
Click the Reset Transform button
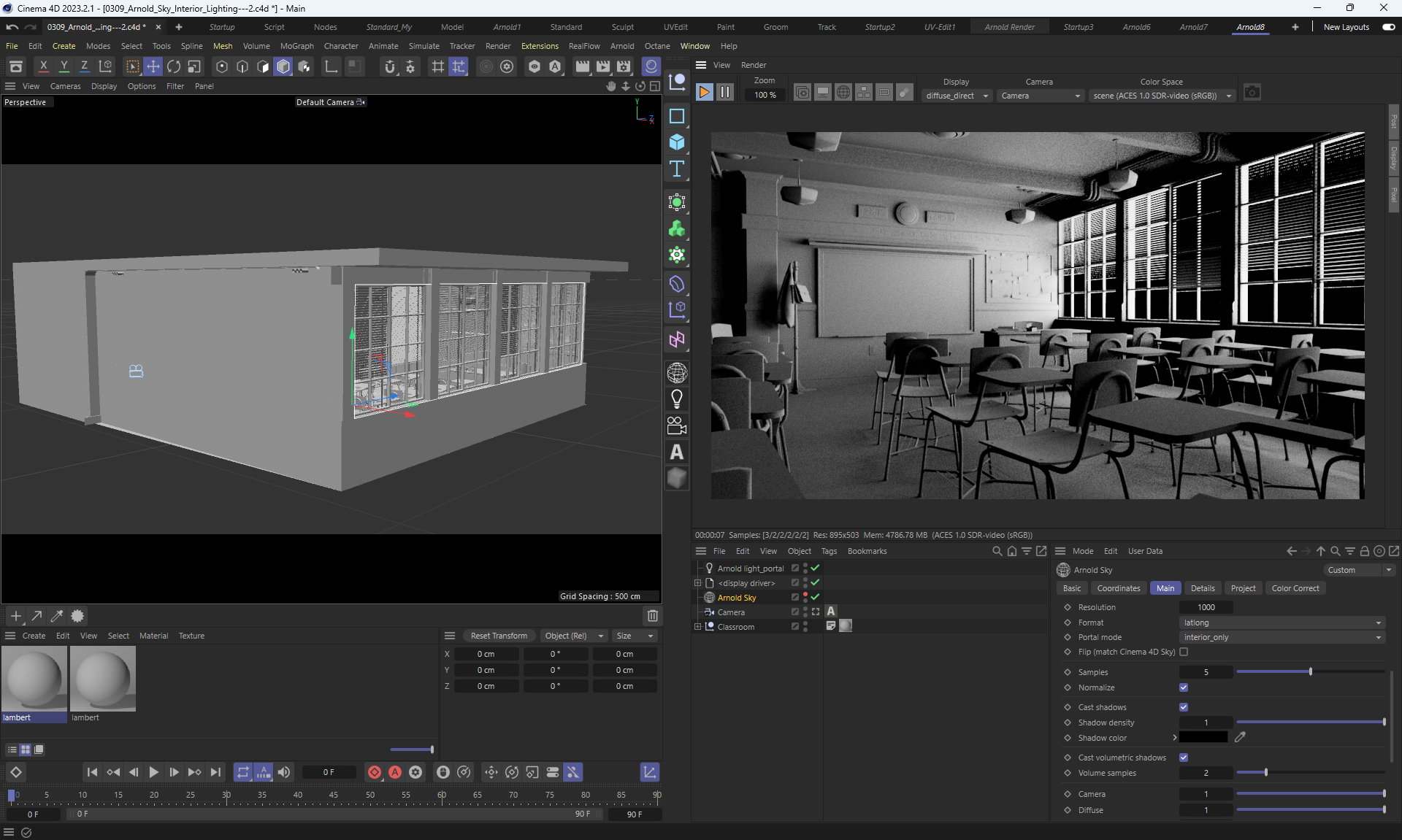499,636
